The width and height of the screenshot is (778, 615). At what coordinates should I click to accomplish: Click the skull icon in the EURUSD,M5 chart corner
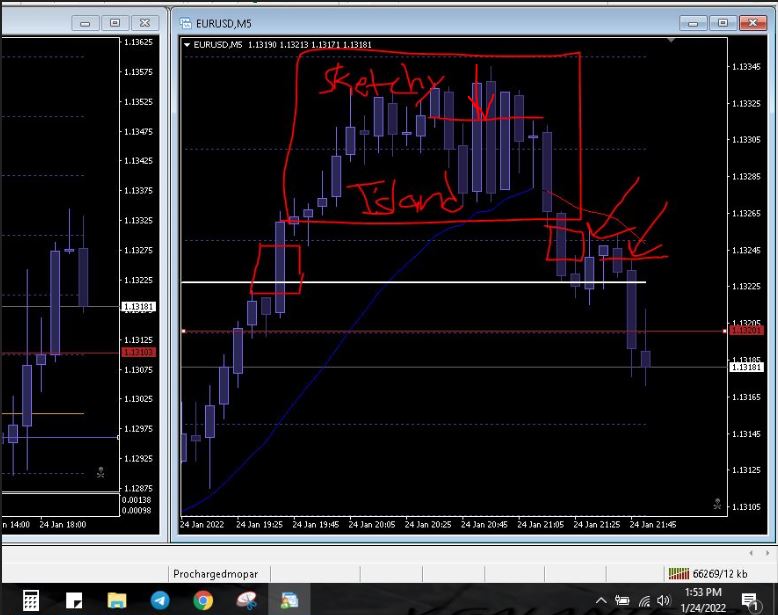(717, 504)
